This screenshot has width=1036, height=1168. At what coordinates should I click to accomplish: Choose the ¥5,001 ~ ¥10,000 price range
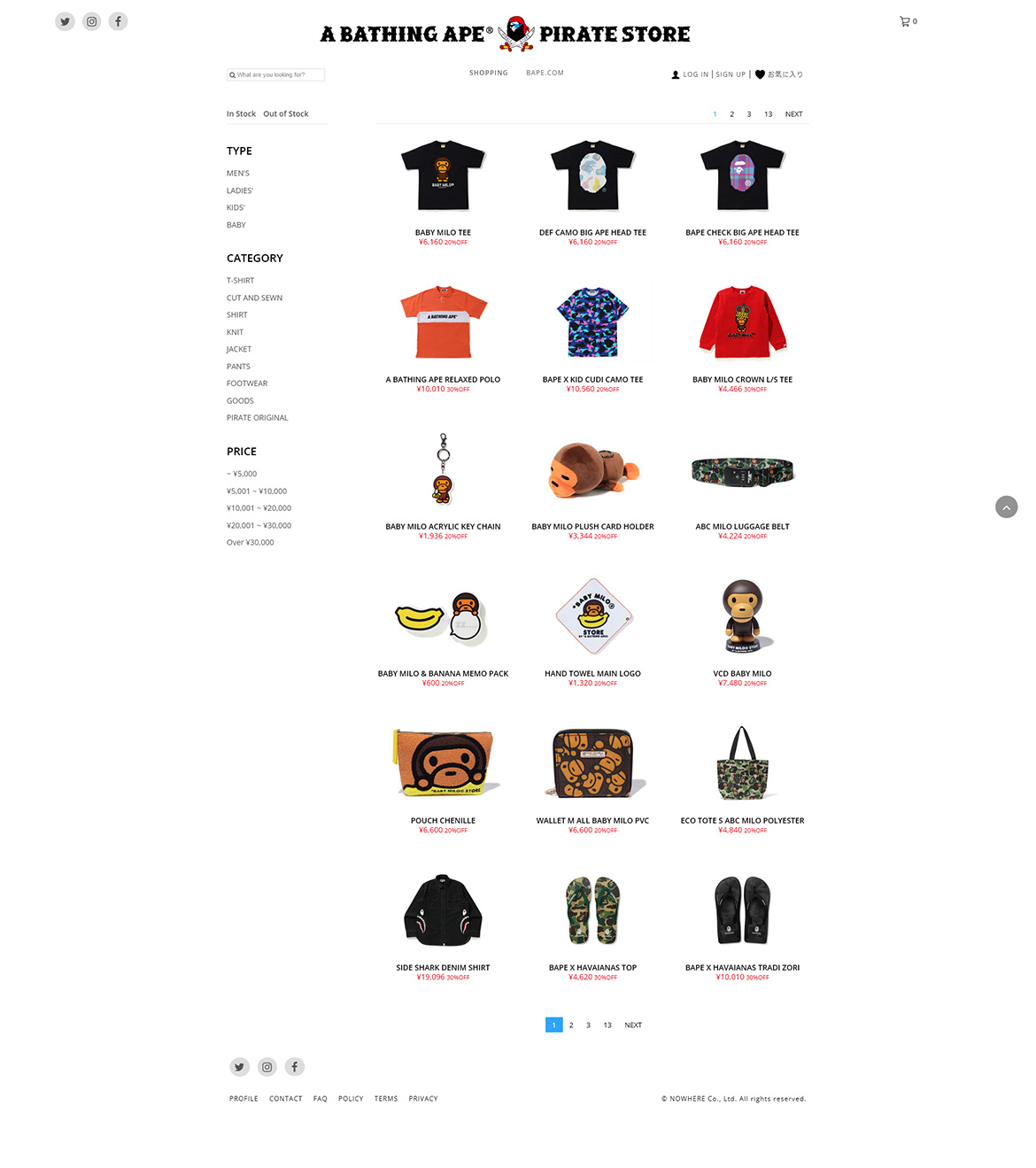click(257, 491)
